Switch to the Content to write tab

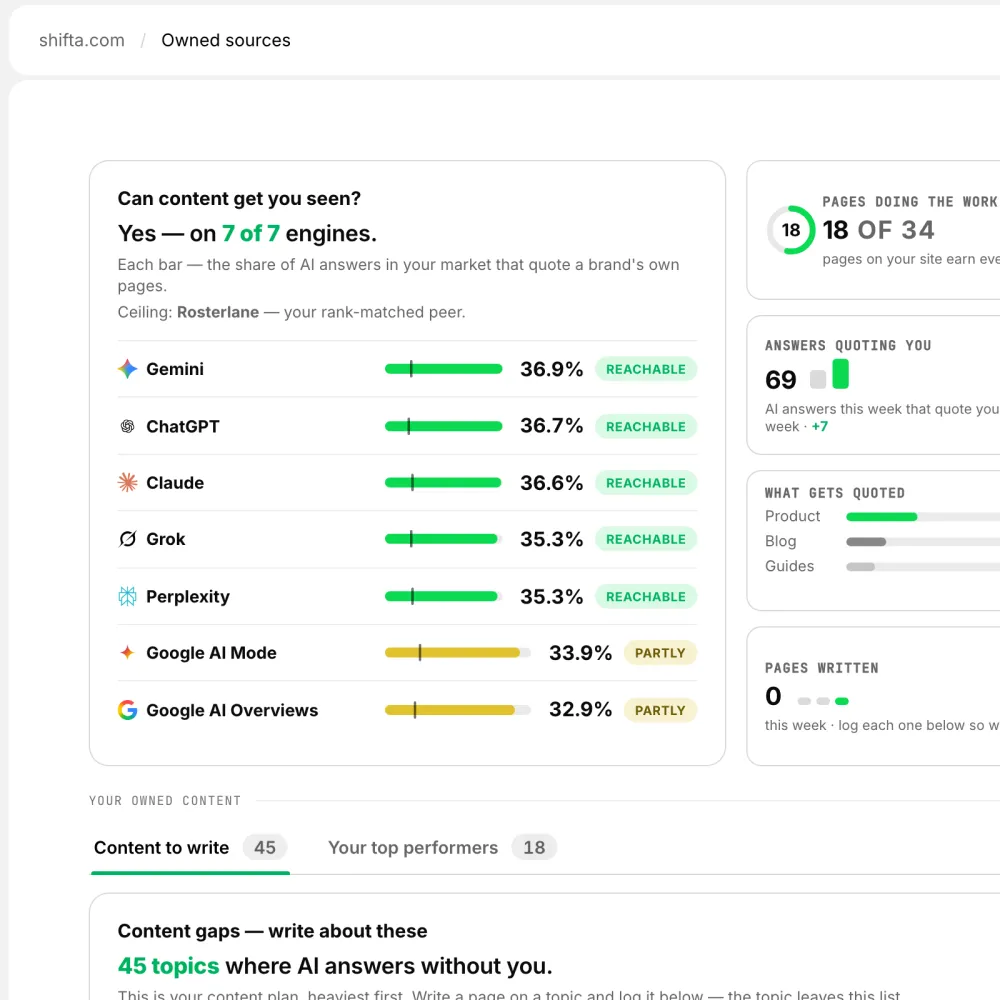[x=190, y=848]
